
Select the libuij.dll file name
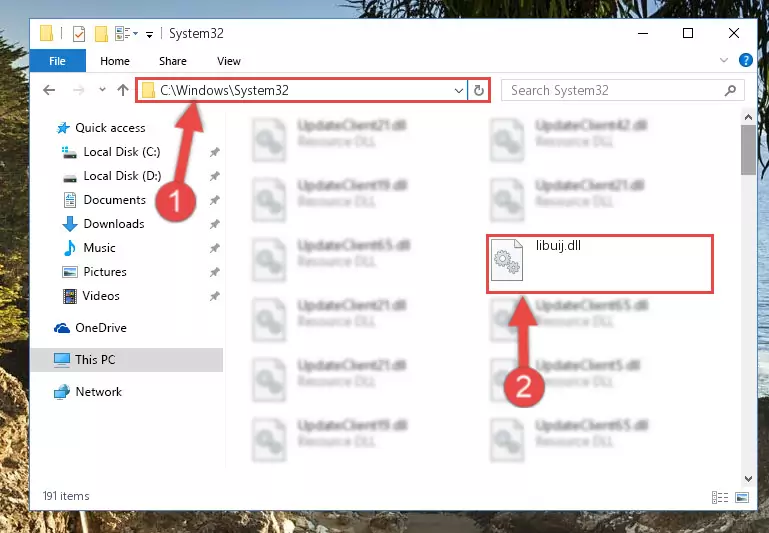coord(558,246)
